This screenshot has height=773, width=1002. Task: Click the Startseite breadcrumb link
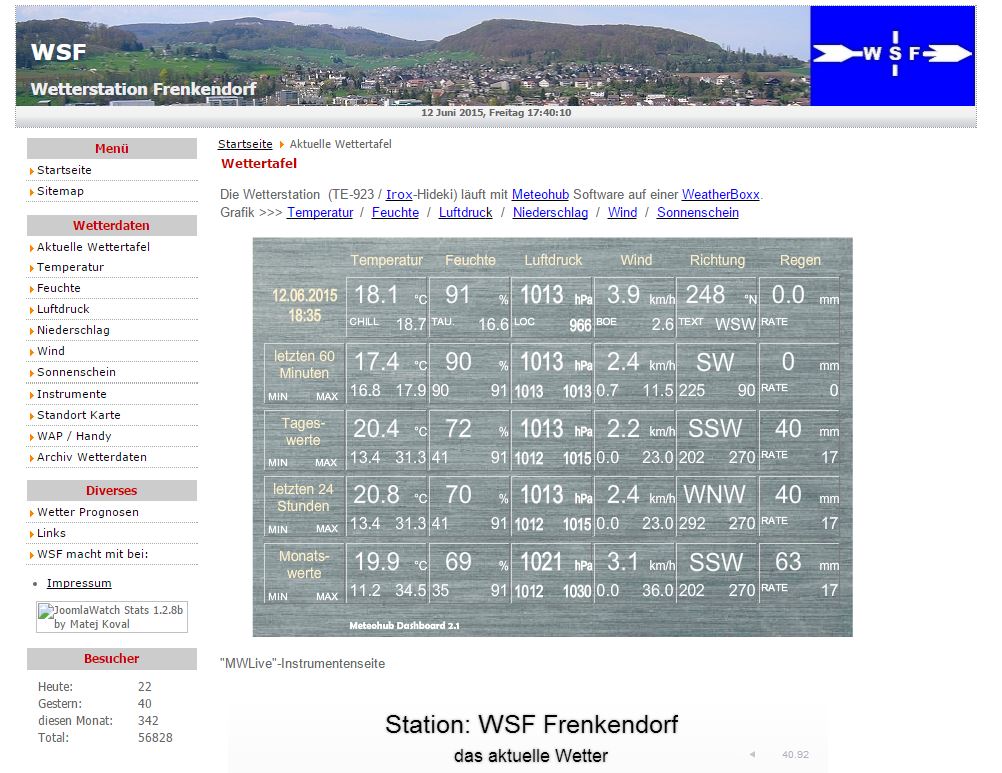pyautogui.click(x=245, y=144)
